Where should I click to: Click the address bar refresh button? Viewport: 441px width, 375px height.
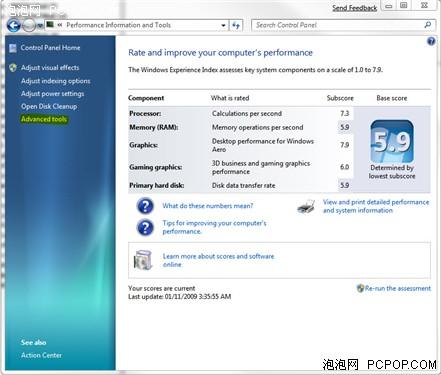tap(236, 25)
